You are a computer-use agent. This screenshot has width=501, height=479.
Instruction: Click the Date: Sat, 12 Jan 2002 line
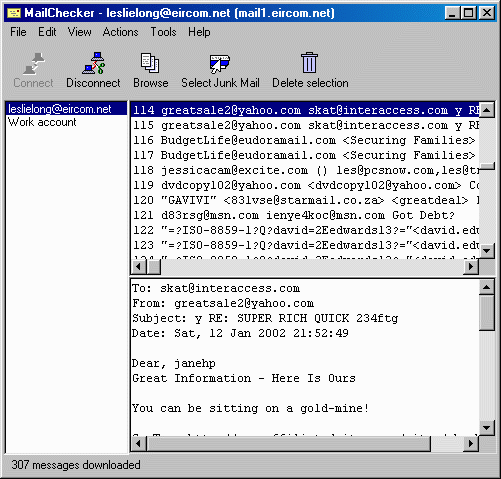point(240,333)
